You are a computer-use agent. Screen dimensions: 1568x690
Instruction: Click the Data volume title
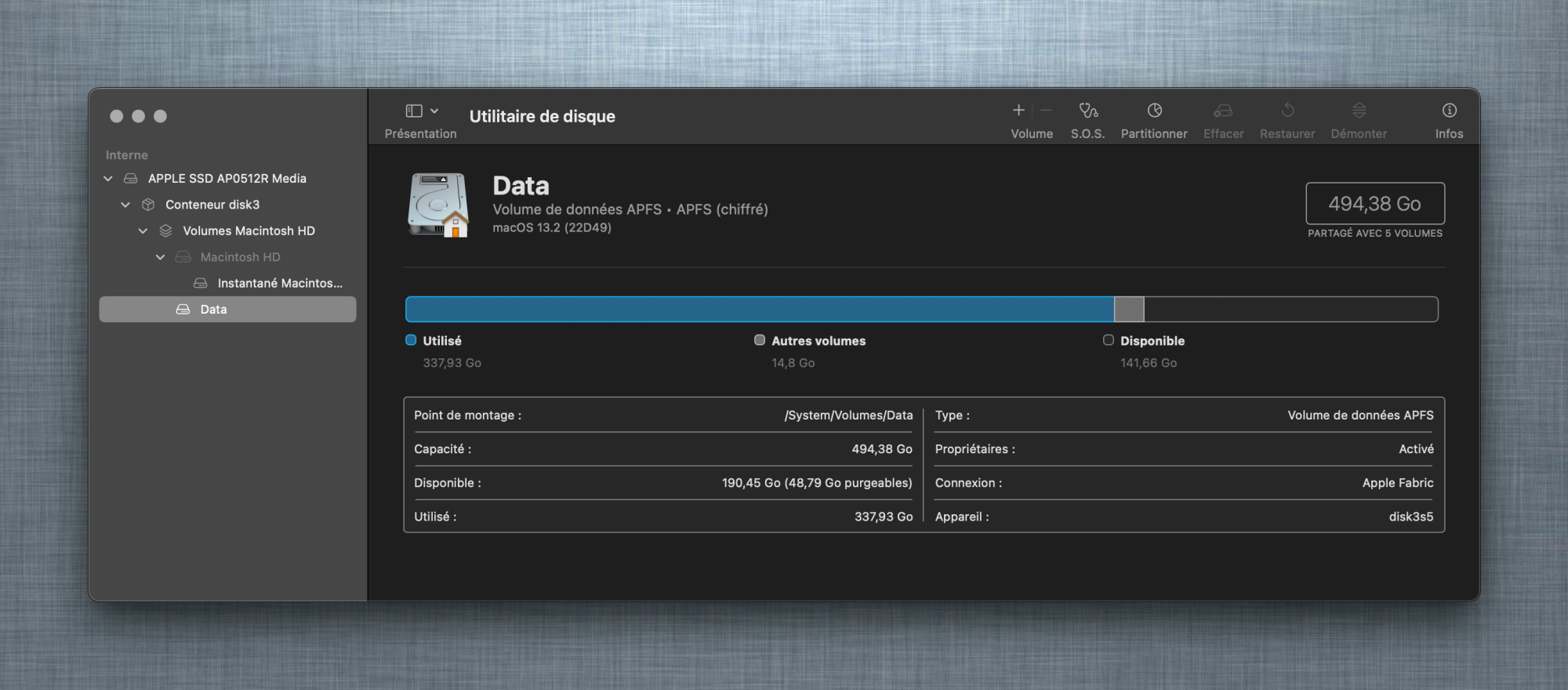coord(521,186)
